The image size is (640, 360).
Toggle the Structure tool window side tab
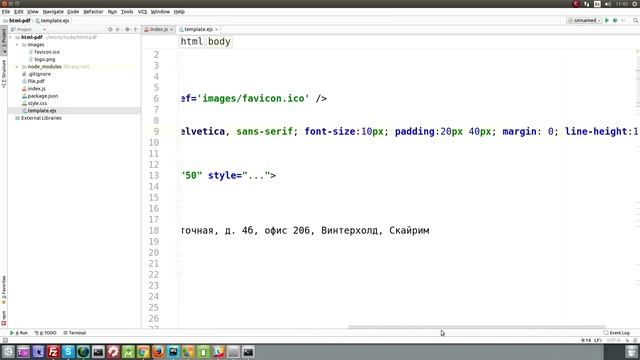(4, 73)
